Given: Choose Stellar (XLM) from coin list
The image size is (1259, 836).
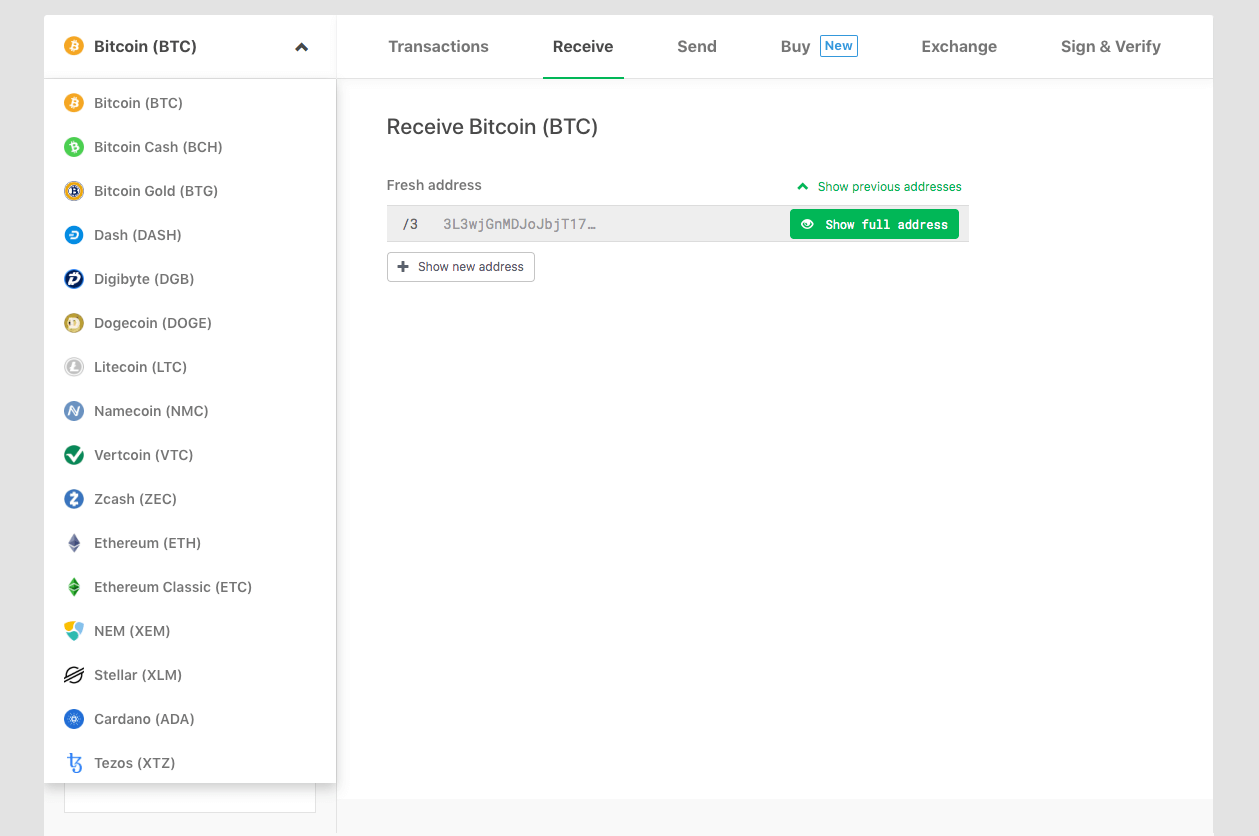Looking at the screenshot, I should coord(190,675).
